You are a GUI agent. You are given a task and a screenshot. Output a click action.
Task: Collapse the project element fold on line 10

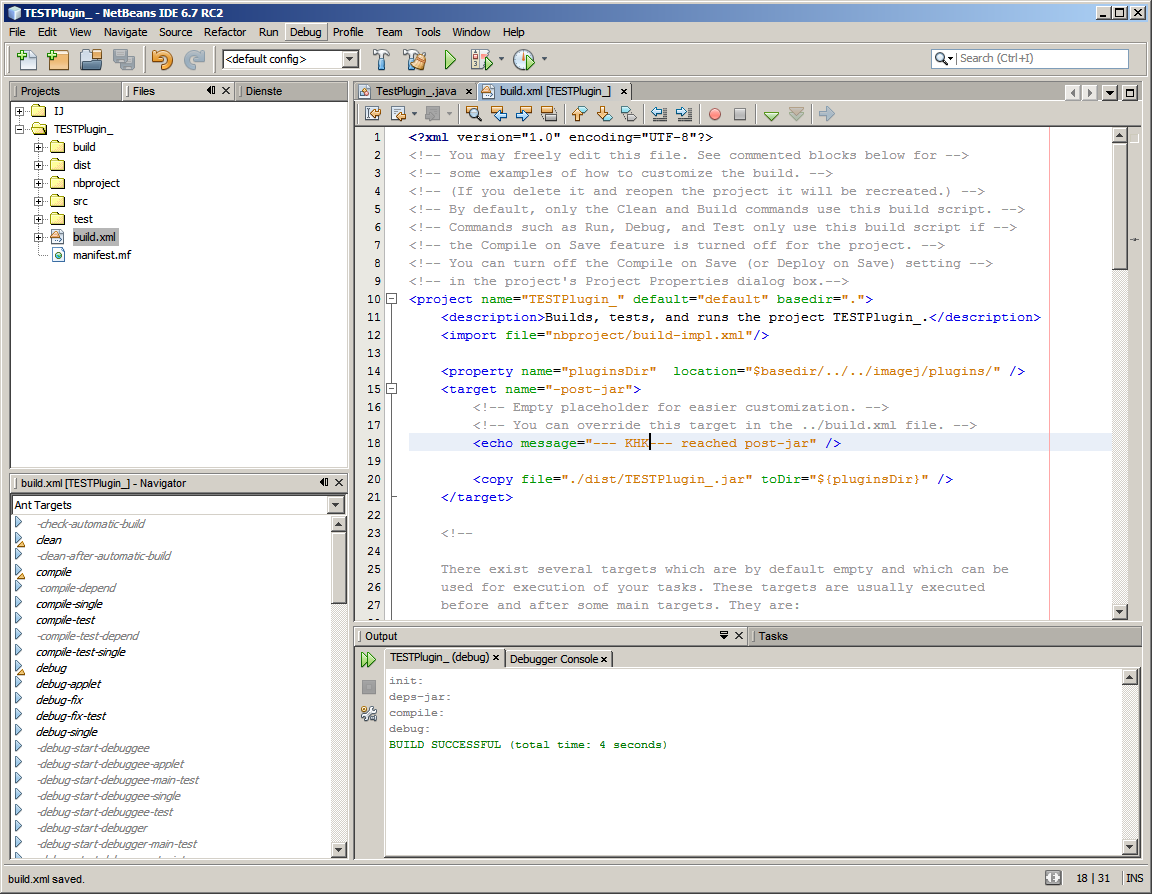(392, 299)
